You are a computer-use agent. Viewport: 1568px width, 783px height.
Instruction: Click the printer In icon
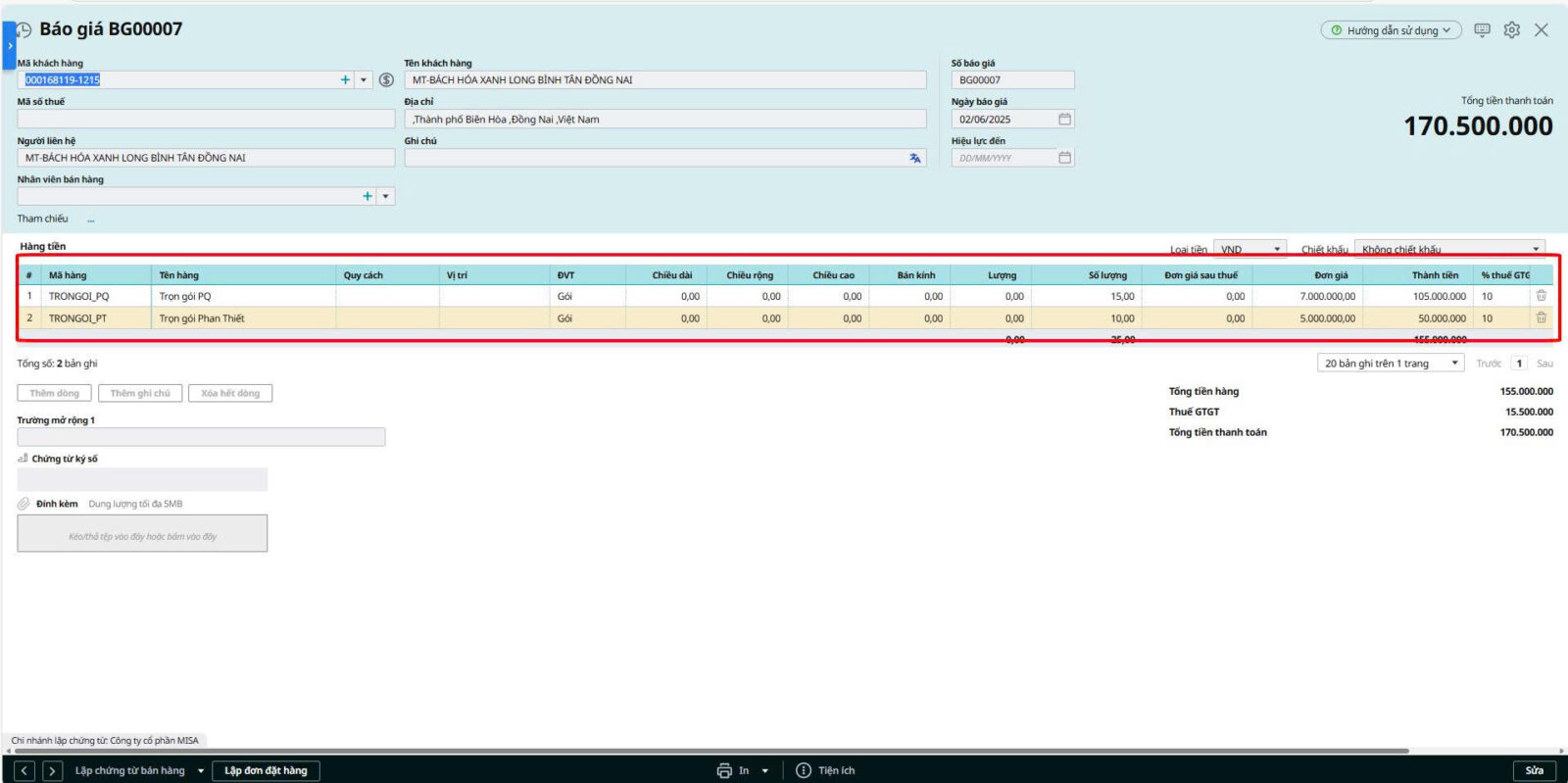[x=724, y=770]
